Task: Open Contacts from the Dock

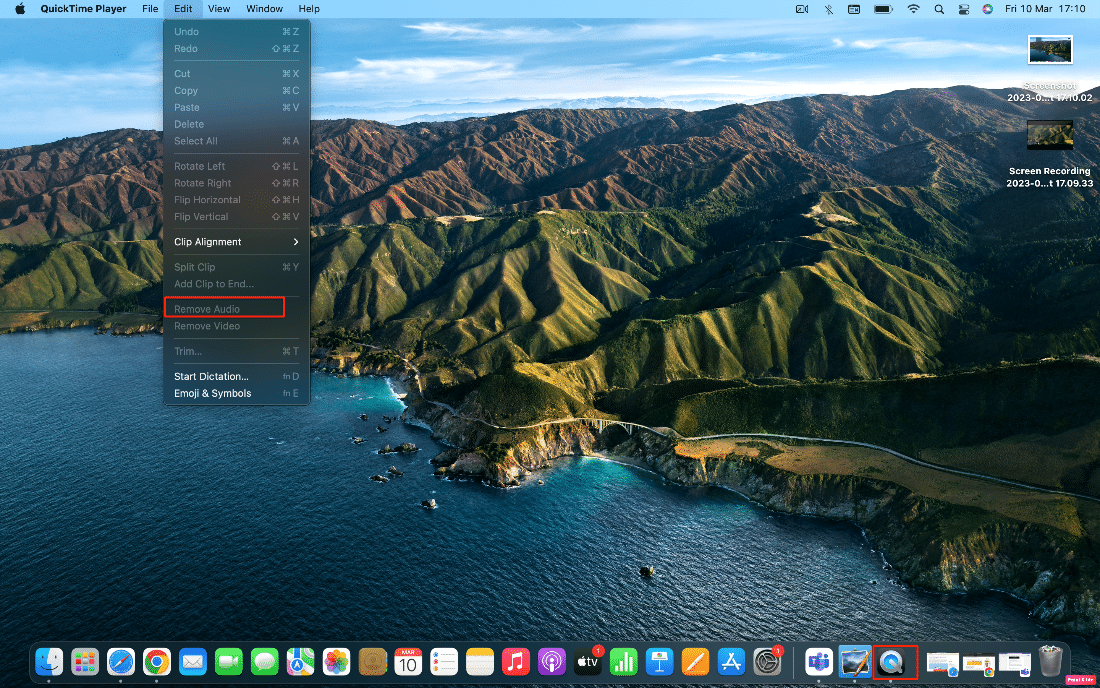Action: click(373, 661)
